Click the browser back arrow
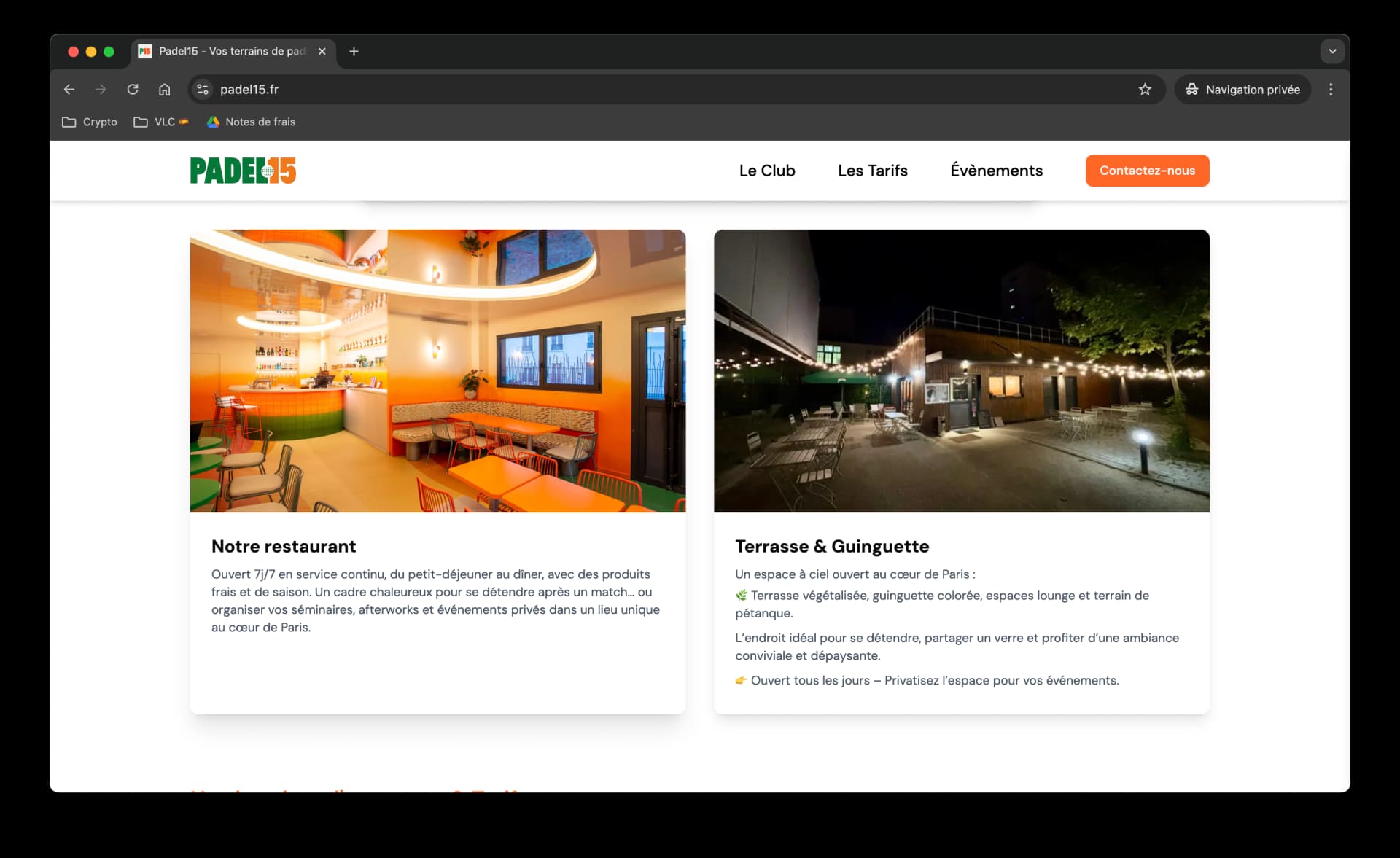 tap(69, 90)
